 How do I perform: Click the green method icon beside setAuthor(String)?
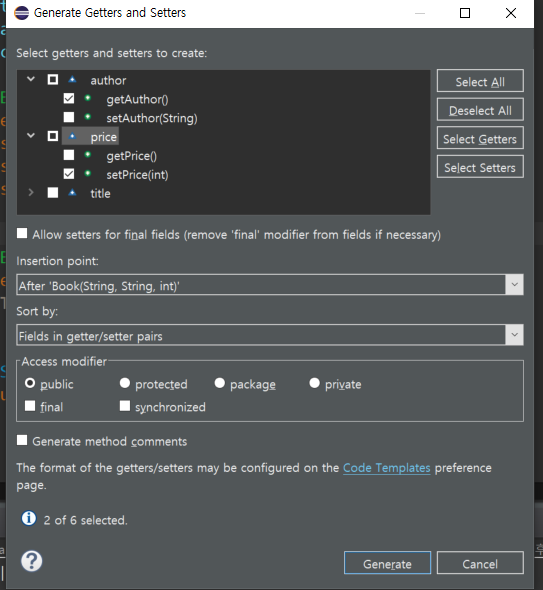point(88,117)
